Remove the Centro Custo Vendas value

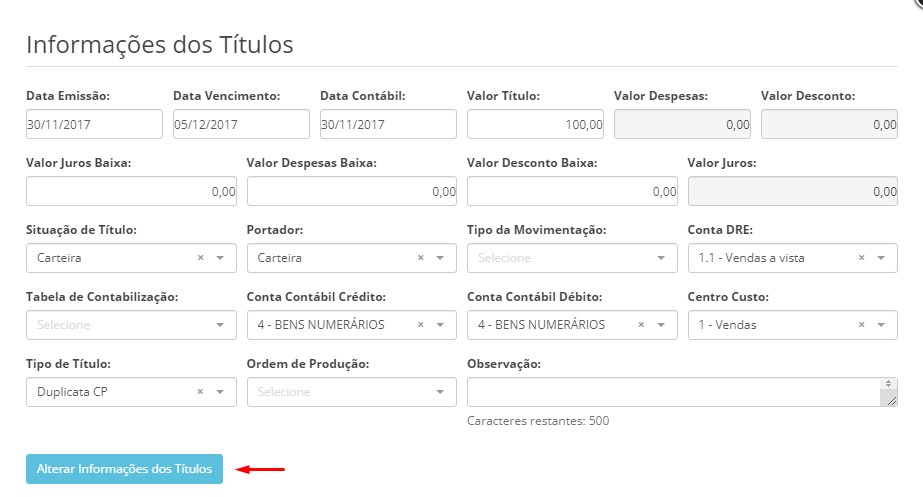(862, 325)
